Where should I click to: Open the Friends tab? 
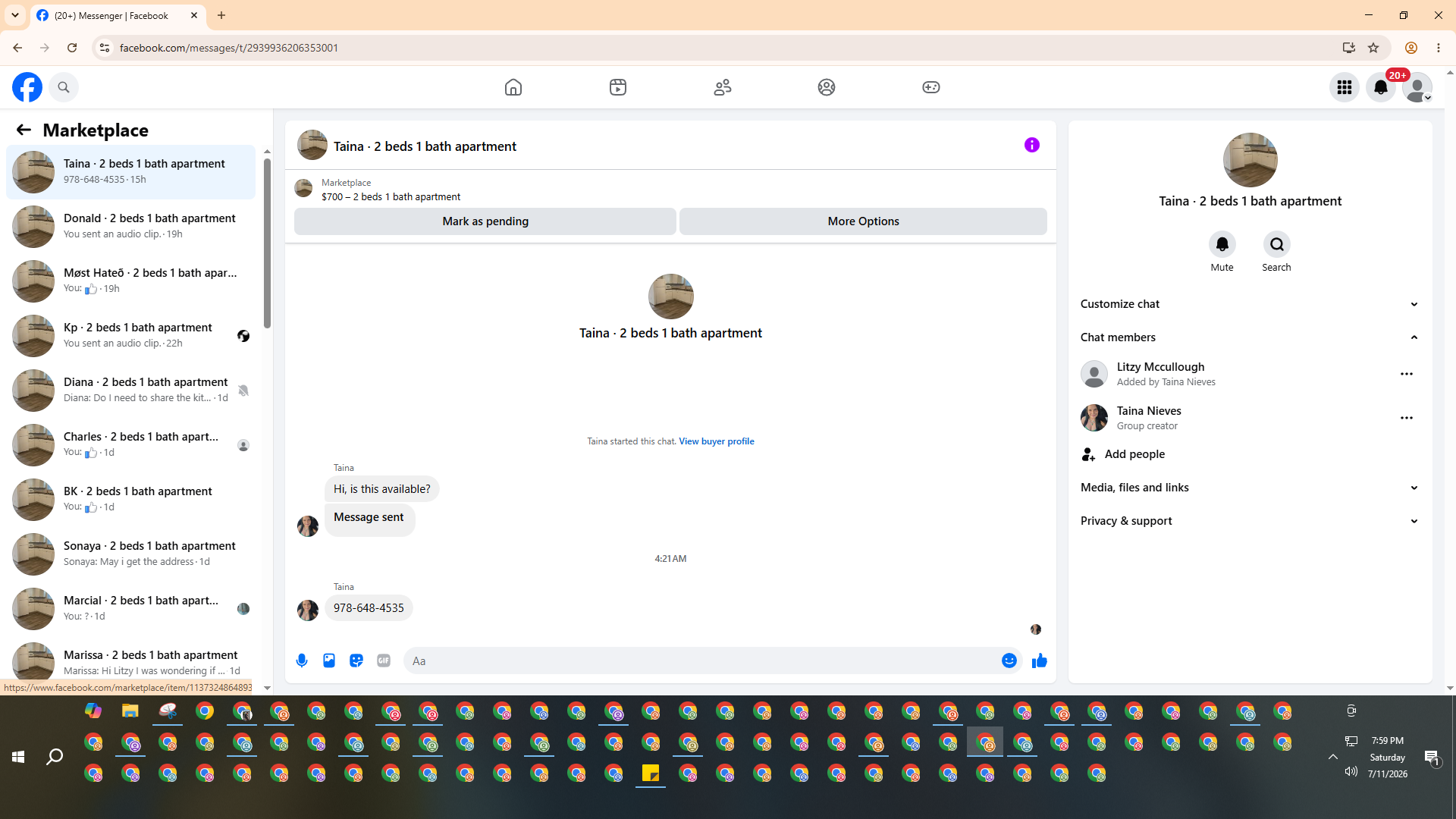723,87
